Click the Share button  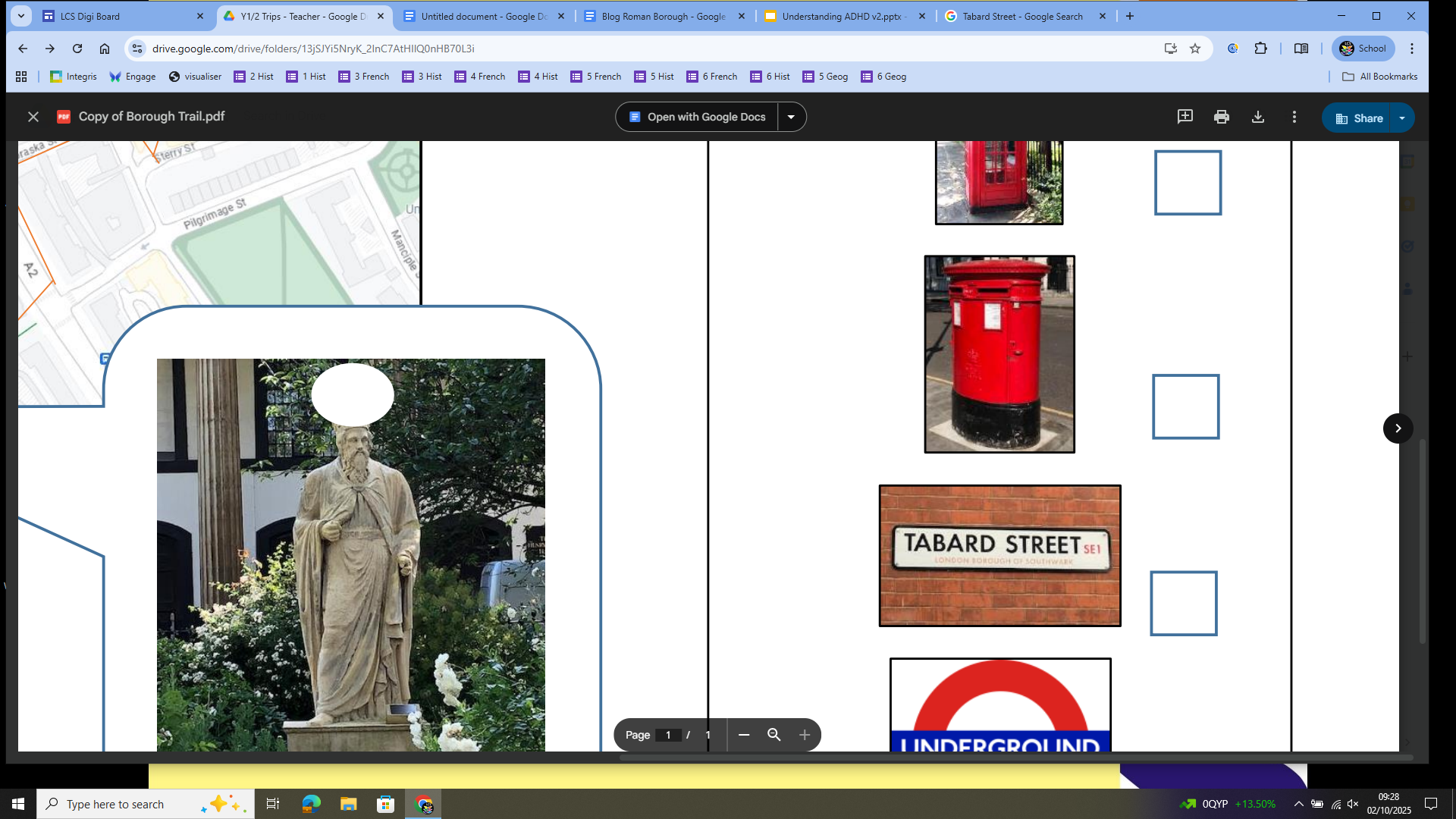click(1358, 118)
